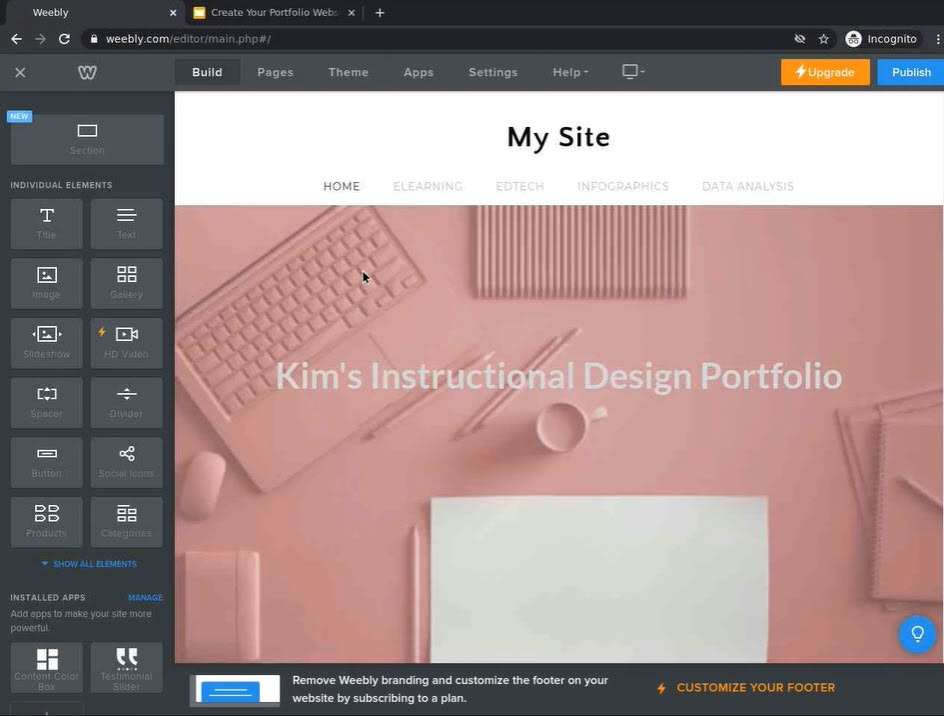The image size is (944, 716).
Task: Select the Spacer element icon
Action: [x=46, y=402]
